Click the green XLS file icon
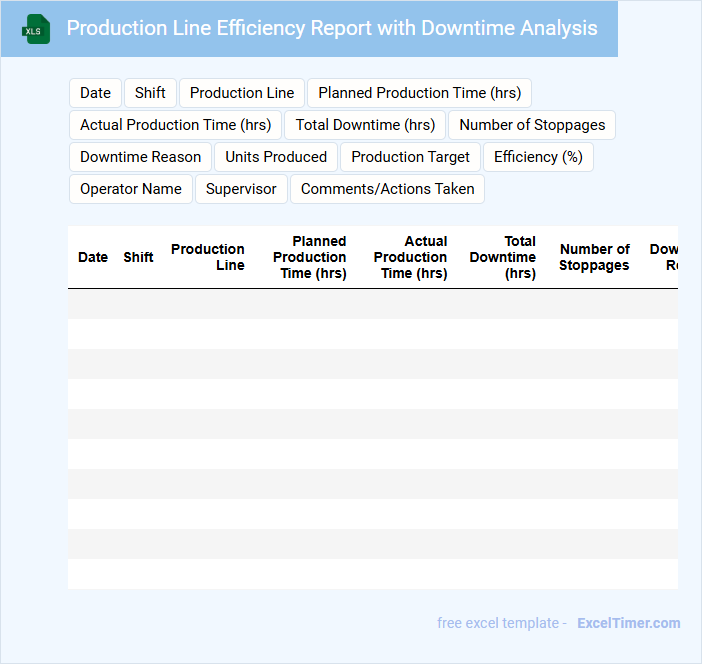The image size is (702, 664). click(36, 29)
